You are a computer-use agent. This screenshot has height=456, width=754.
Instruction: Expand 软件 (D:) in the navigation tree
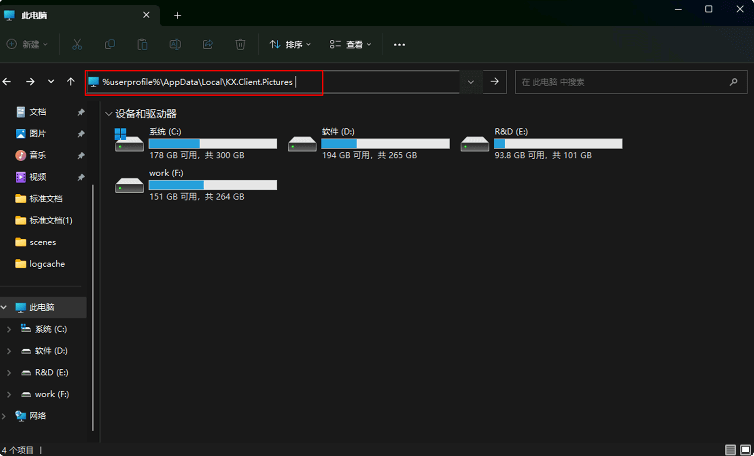9,351
